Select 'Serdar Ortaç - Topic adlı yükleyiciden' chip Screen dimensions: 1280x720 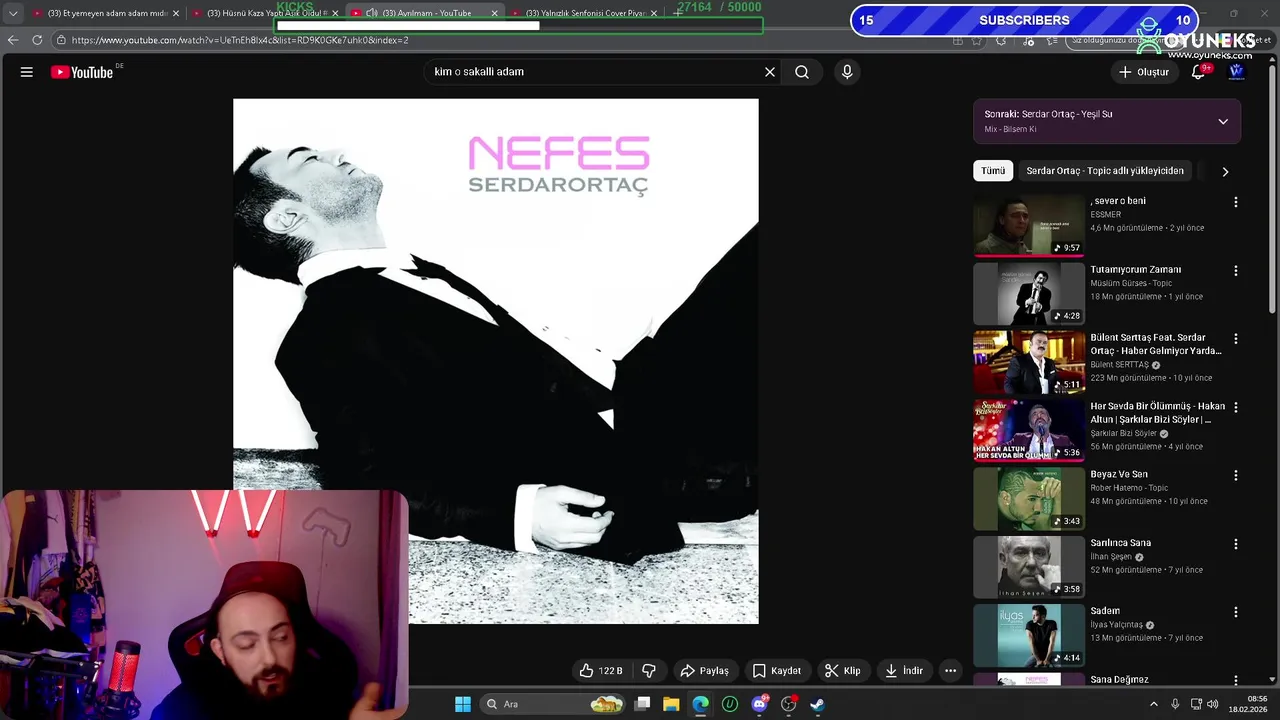point(1105,171)
